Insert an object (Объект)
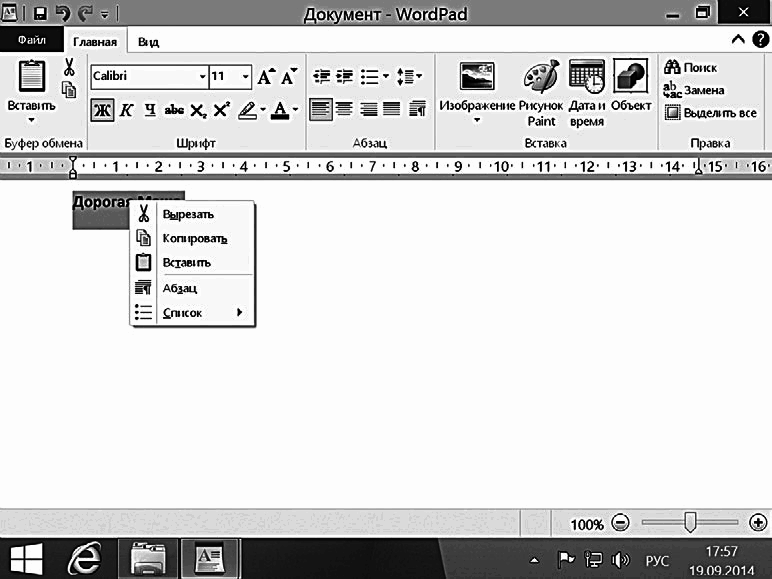 pyautogui.click(x=631, y=85)
